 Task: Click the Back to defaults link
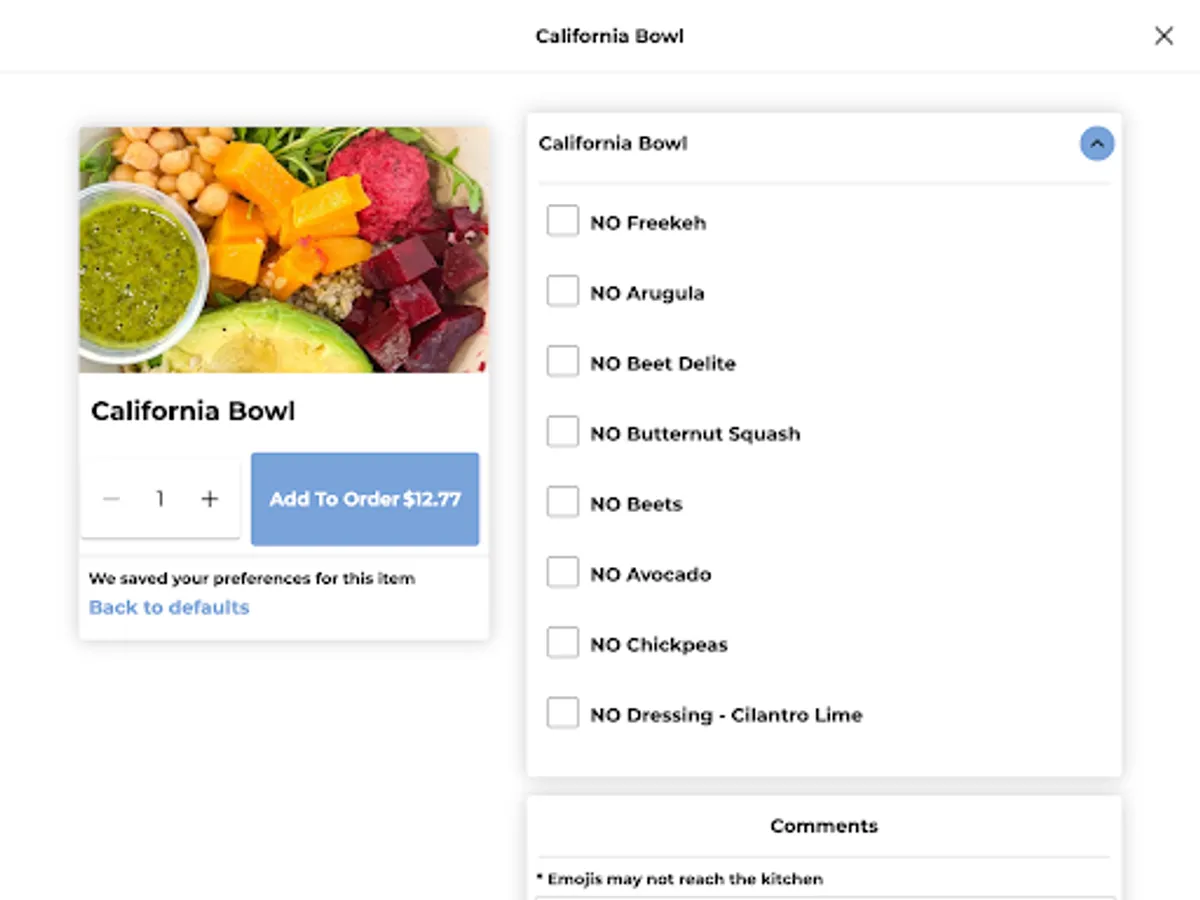point(169,607)
